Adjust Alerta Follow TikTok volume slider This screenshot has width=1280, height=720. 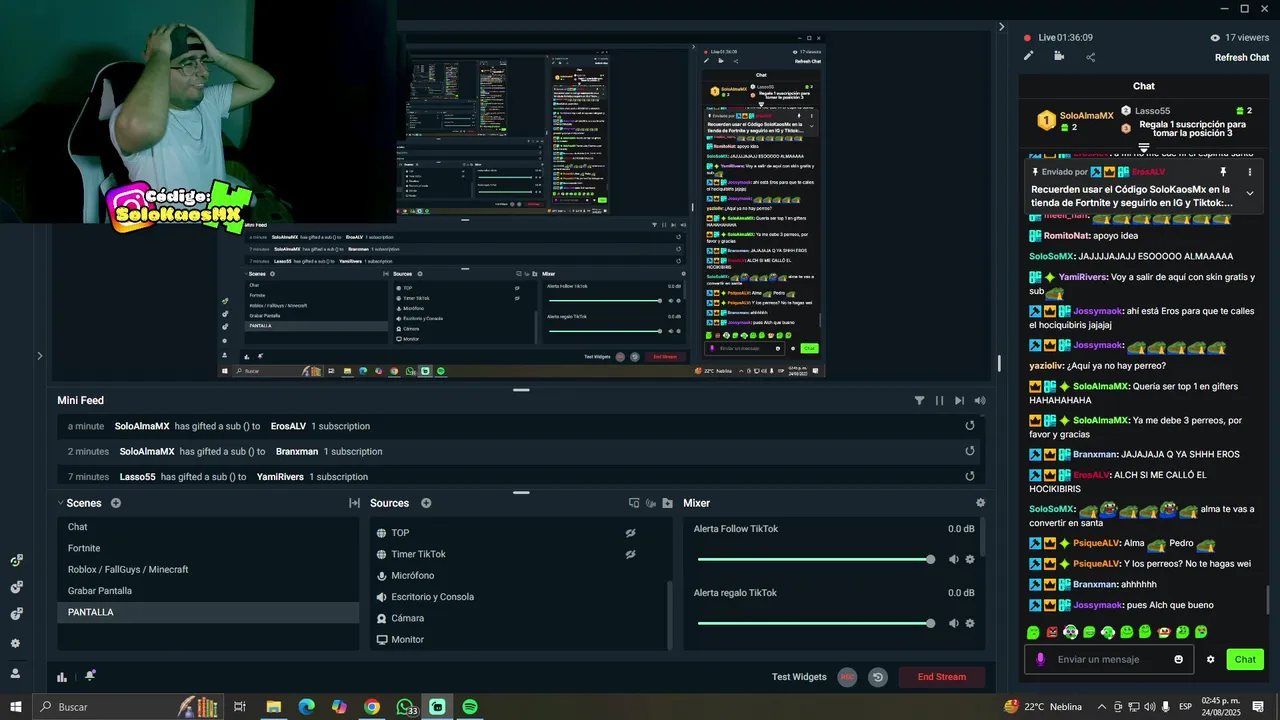816,559
